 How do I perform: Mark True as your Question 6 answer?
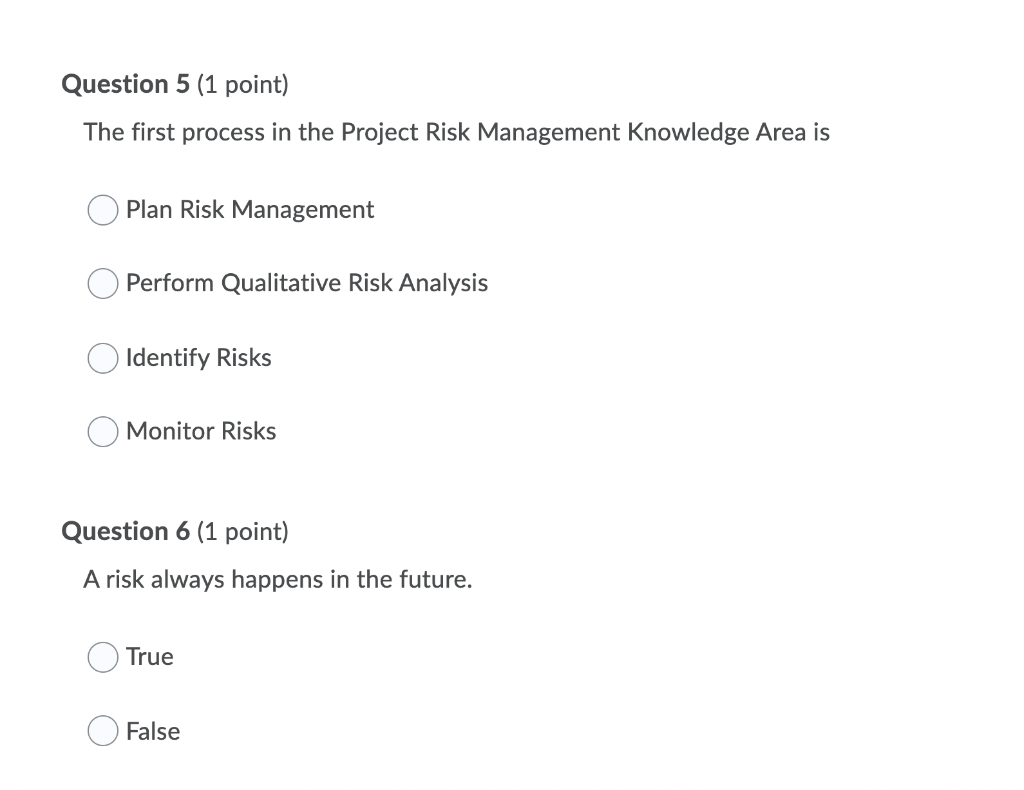102,657
